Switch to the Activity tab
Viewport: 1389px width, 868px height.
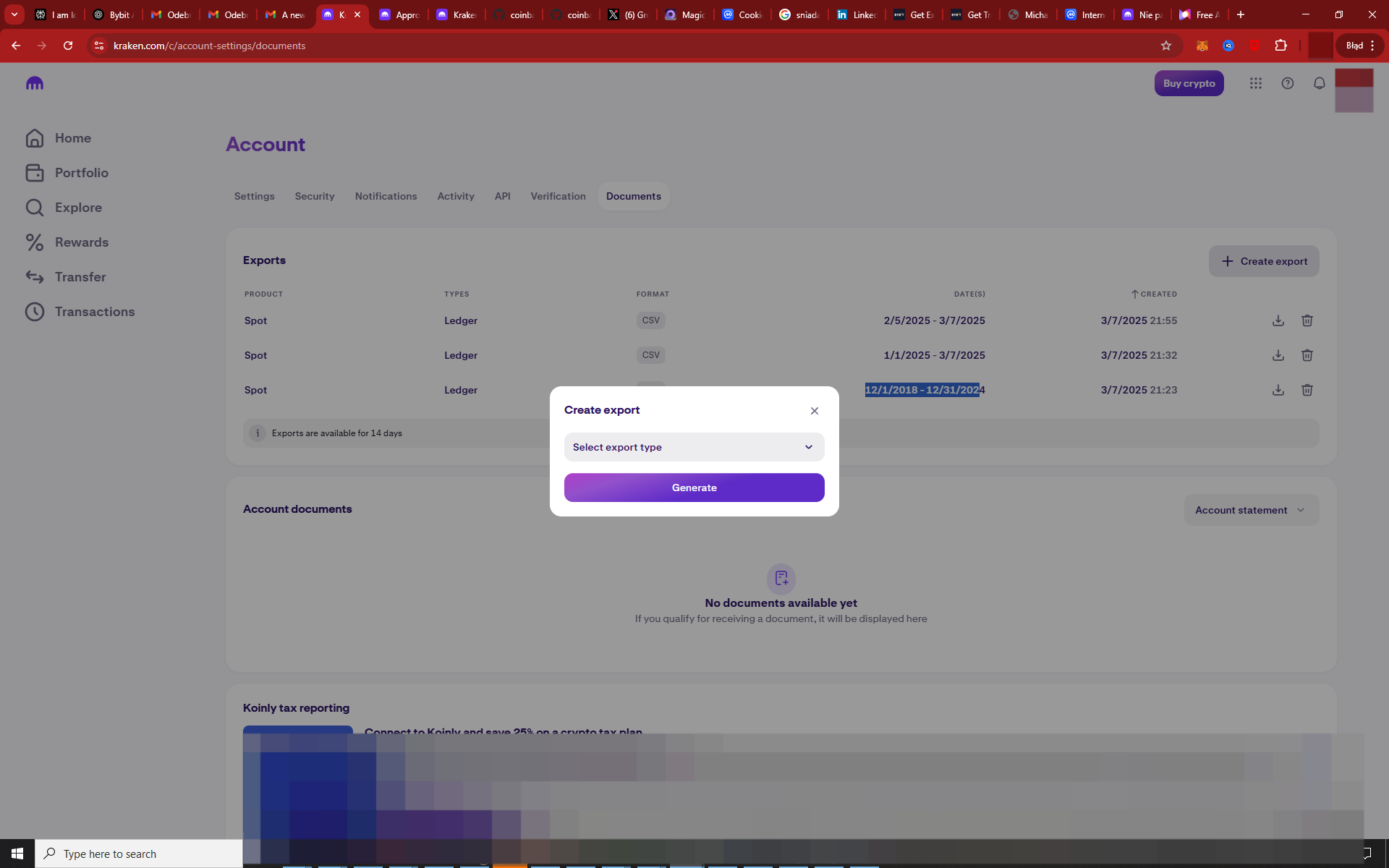(456, 196)
